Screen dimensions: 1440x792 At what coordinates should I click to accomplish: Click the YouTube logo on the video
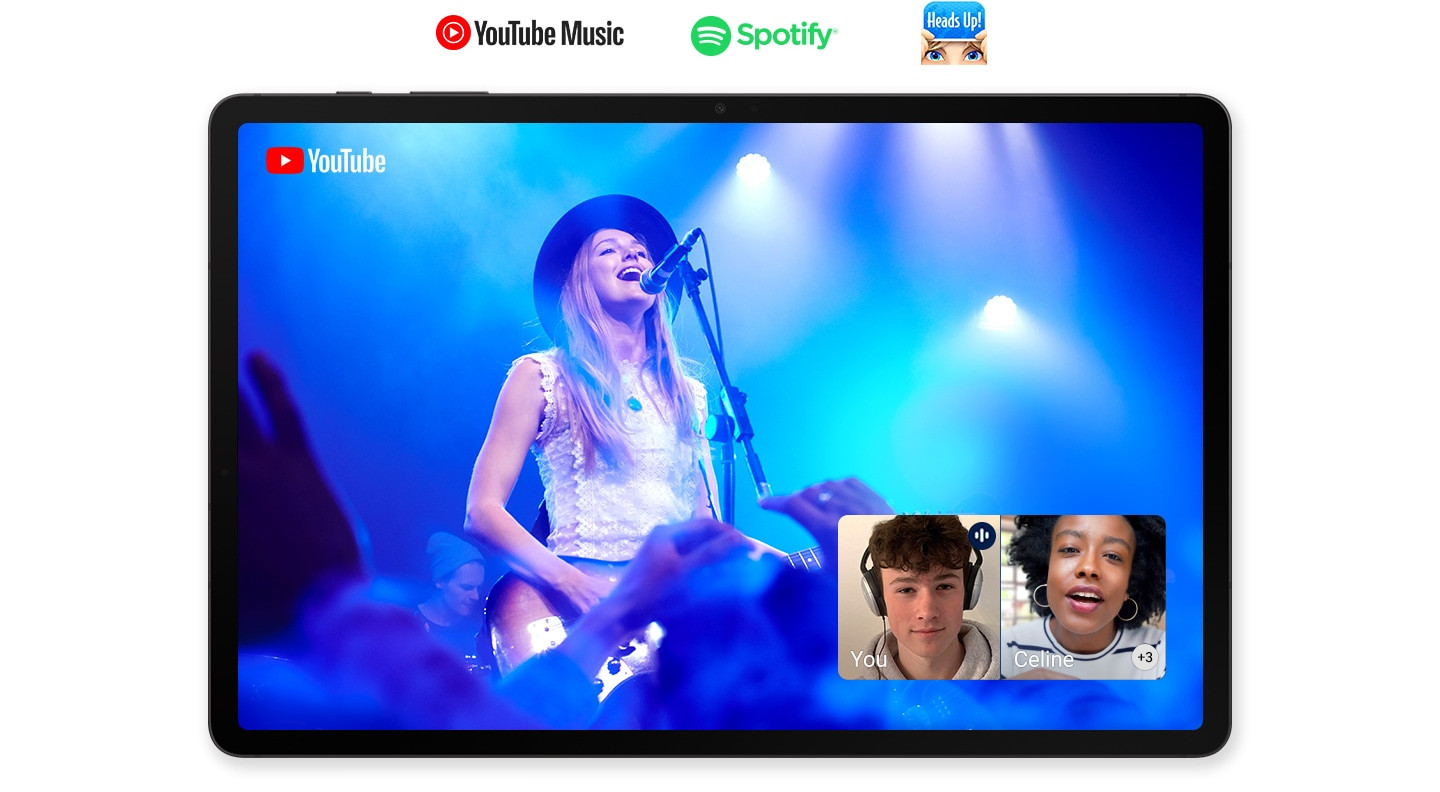point(326,161)
